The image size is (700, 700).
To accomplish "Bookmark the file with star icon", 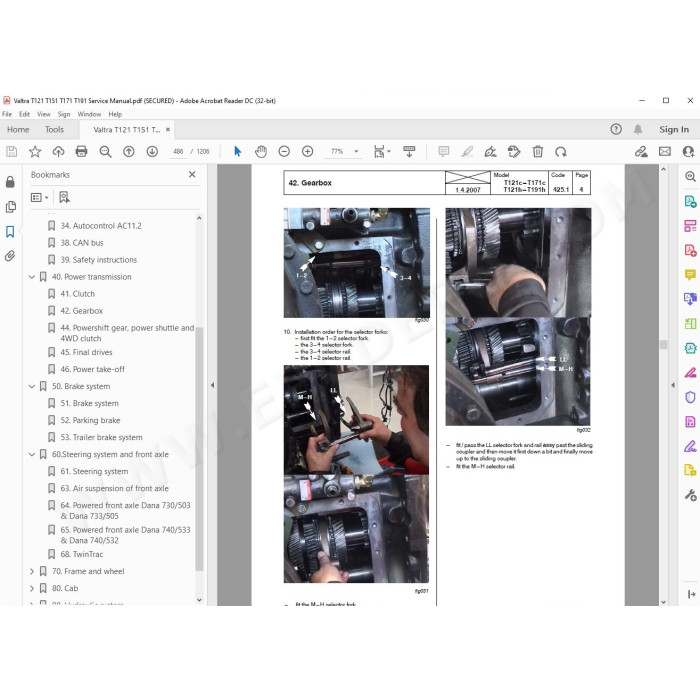I will [x=35, y=152].
